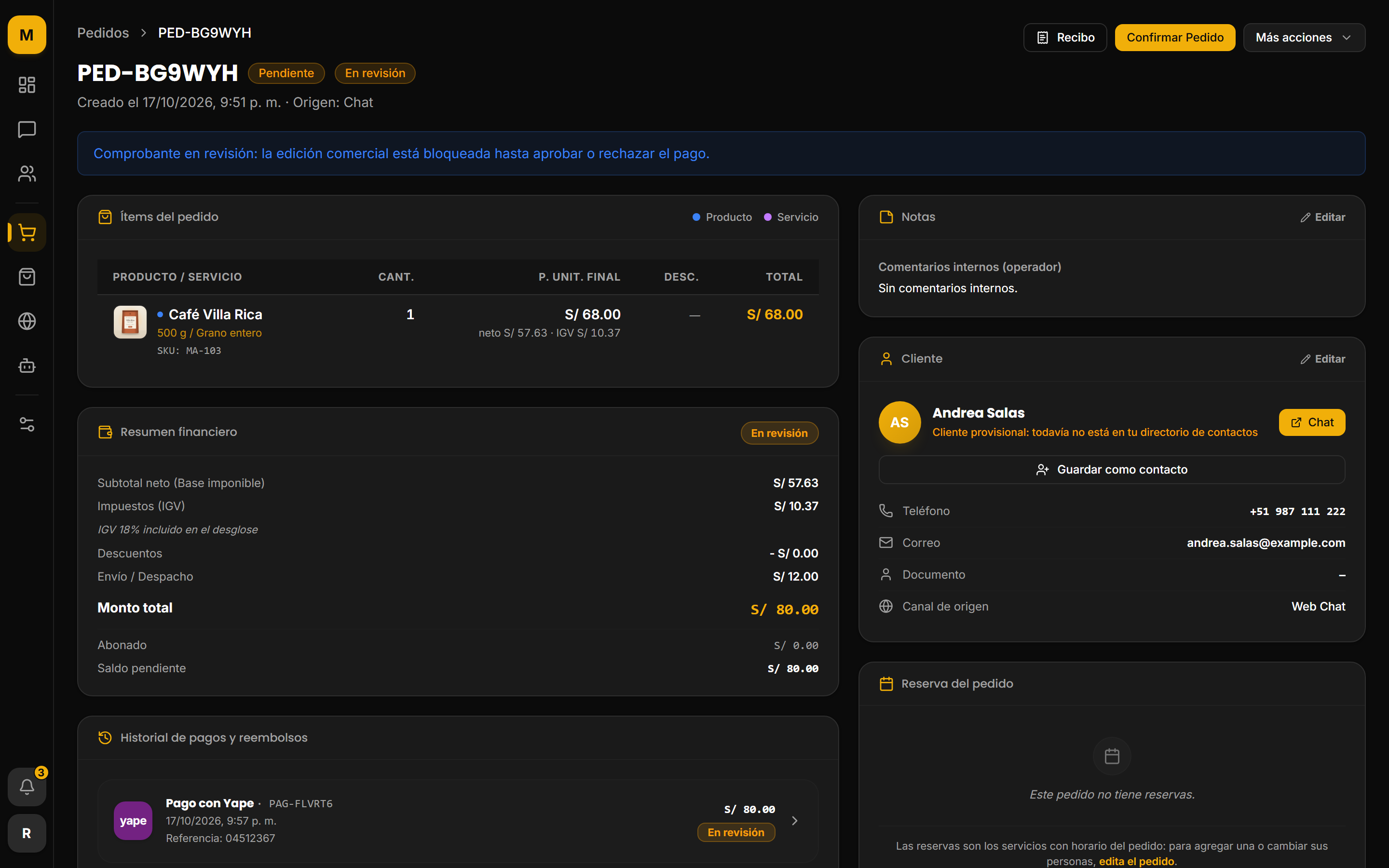Open the contacts people sidebar icon
This screenshot has width=1389, height=868.
(x=27, y=174)
